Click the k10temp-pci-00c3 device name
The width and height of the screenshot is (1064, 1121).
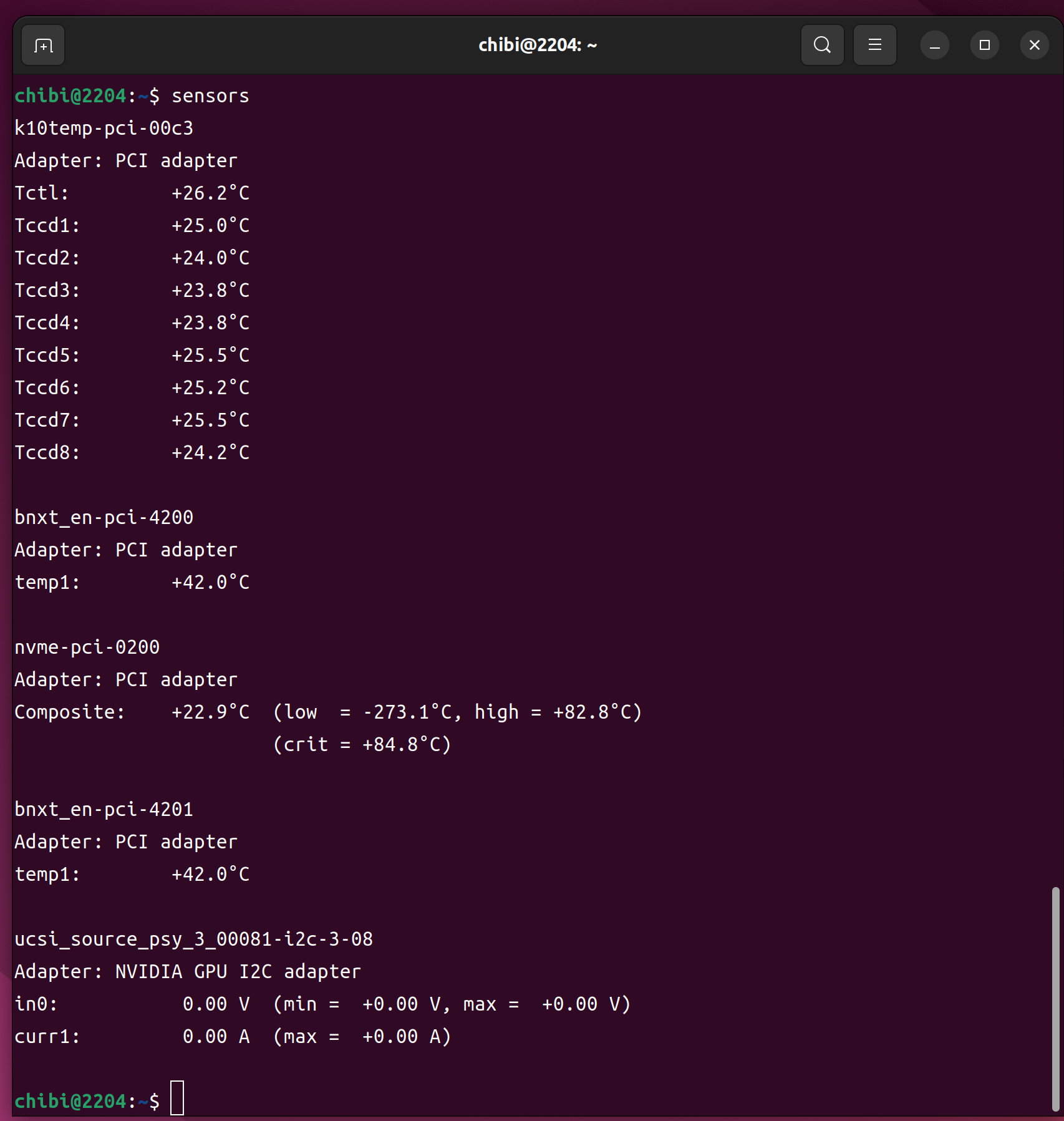click(x=104, y=129)
